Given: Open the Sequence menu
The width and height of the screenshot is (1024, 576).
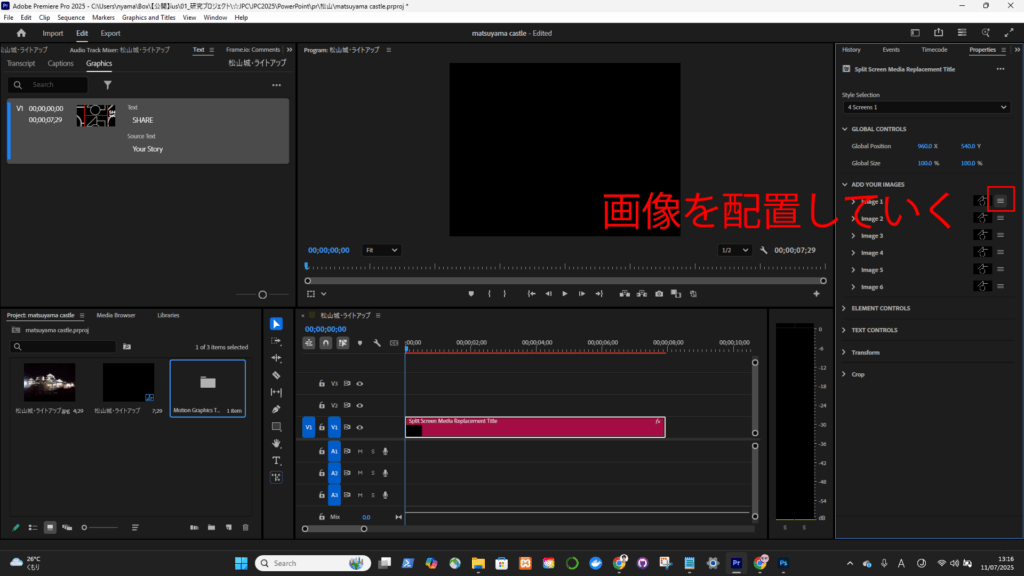Looking at the screenshot, I should (71, 17).
